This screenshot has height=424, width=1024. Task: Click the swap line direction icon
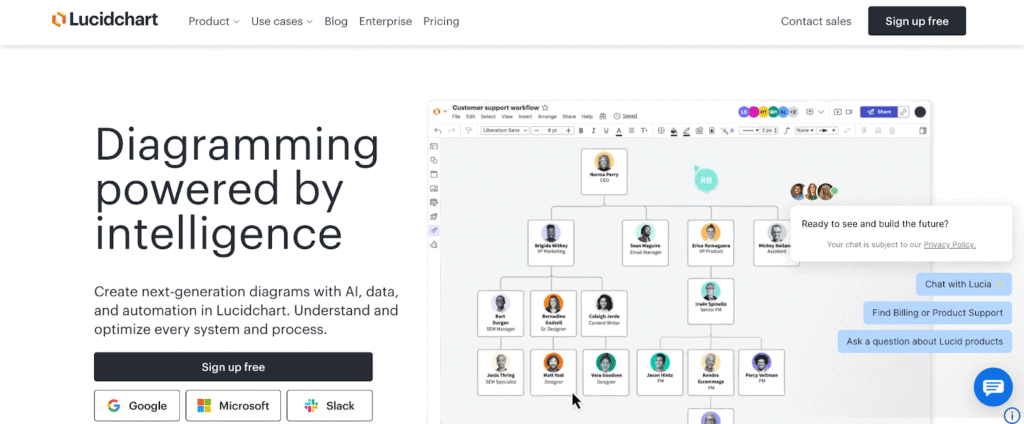tap(846, 131)
